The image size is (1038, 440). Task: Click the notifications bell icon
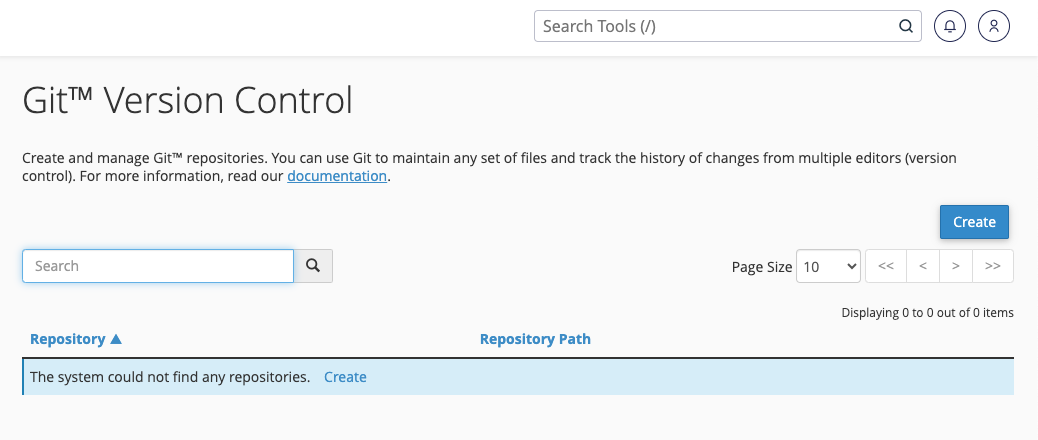950,27
